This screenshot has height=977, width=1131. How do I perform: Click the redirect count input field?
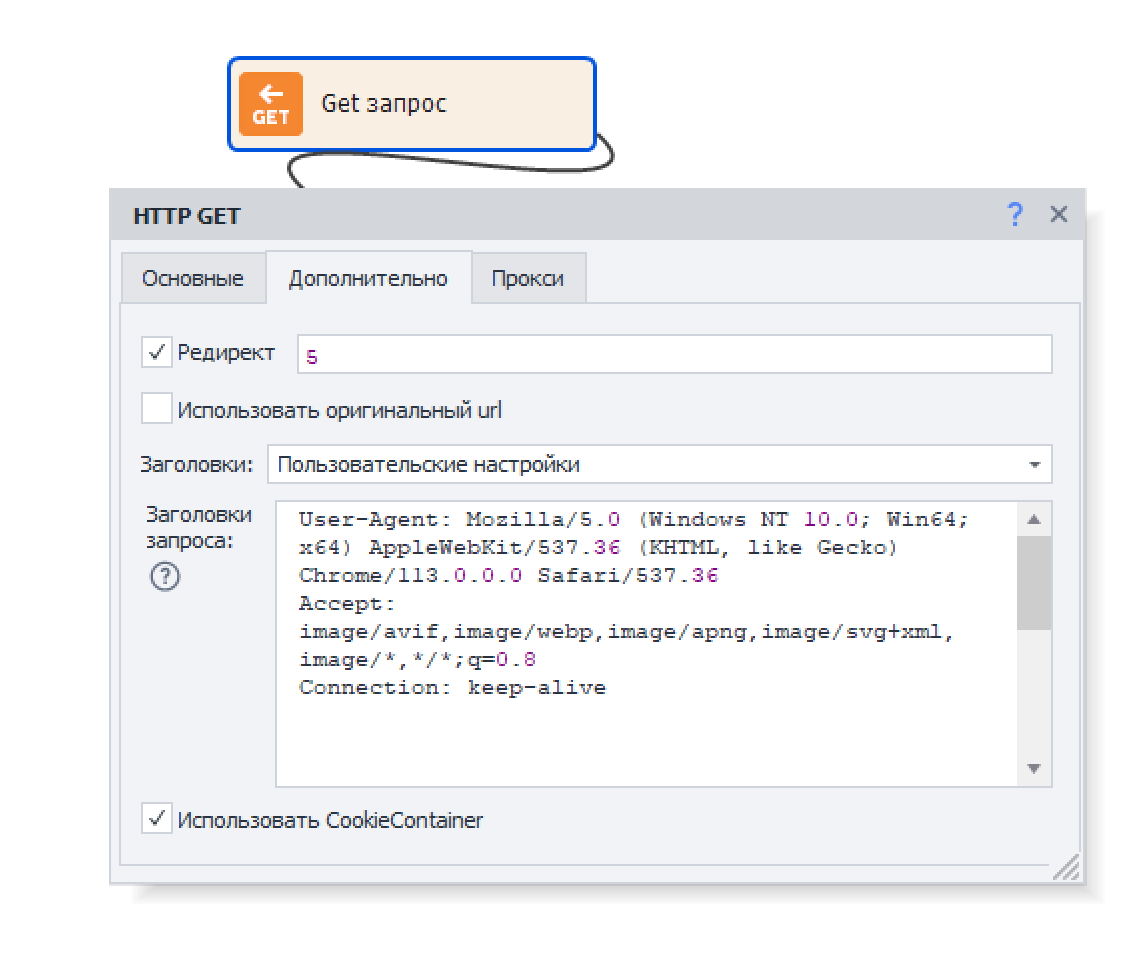(x=673, y=355)
